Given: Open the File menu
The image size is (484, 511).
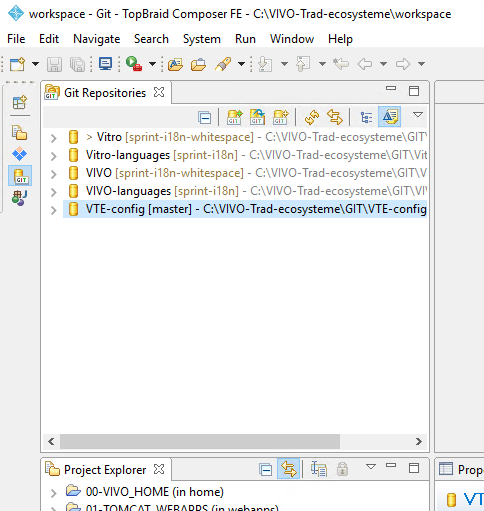Looking at the screenshot, I should coord(16,39).
